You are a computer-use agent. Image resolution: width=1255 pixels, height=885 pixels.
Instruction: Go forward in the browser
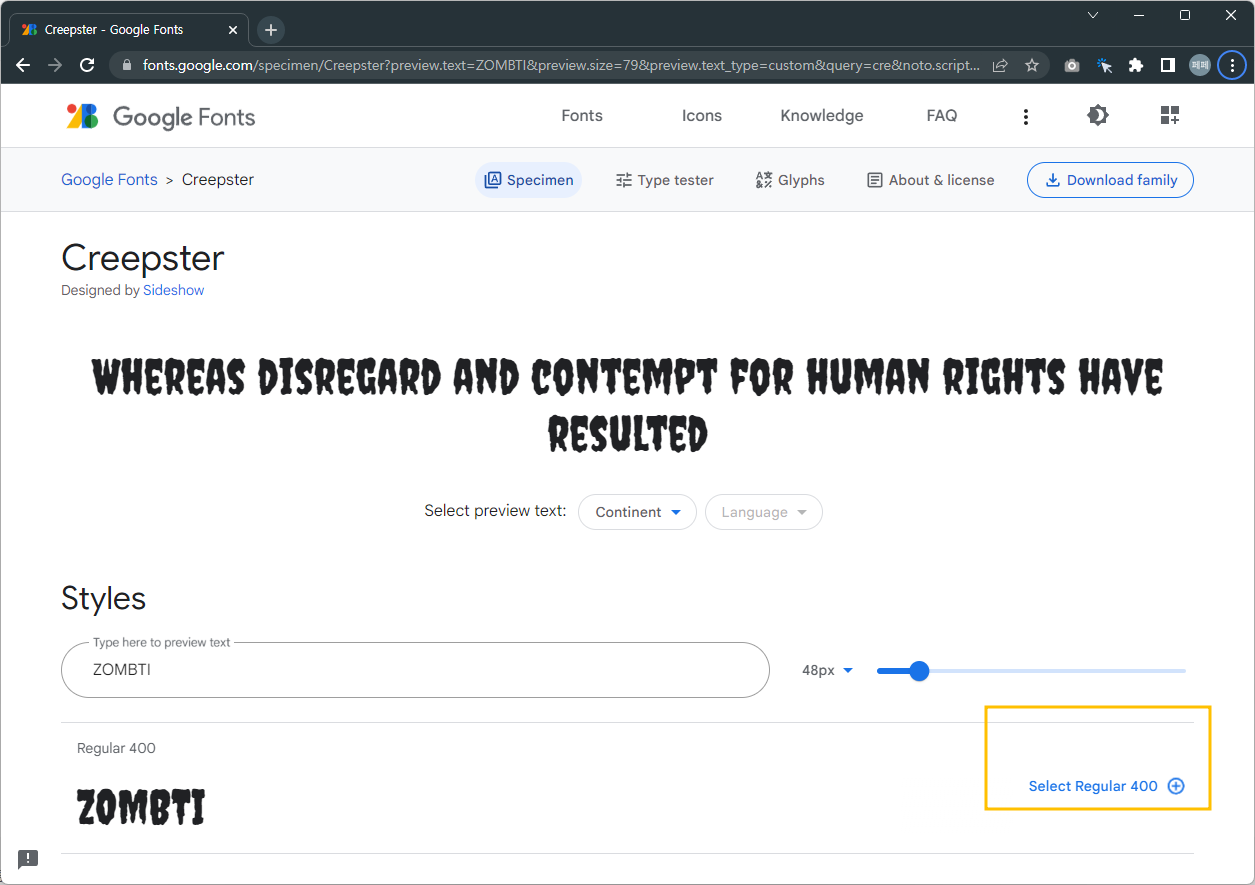55,65
